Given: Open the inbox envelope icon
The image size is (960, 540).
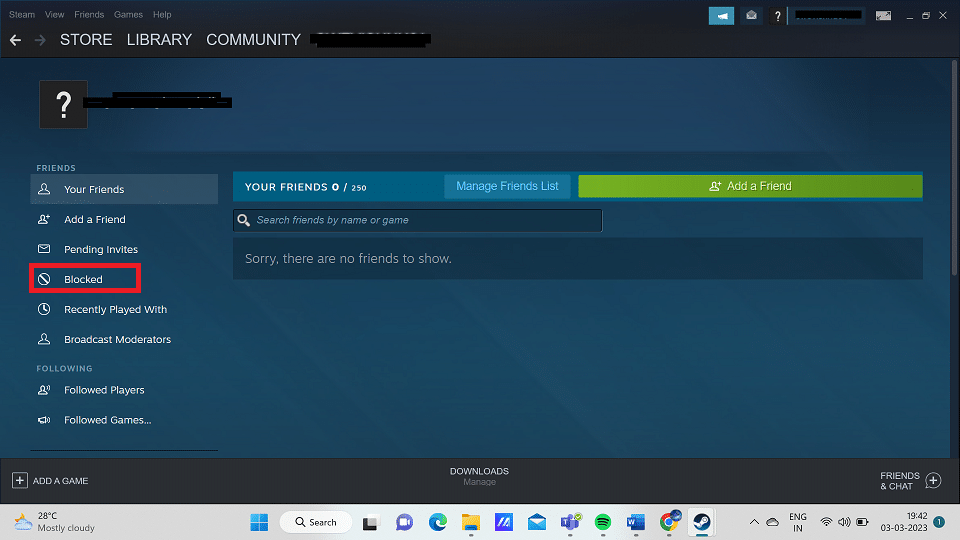Looking at the screenshot, I should coord(751,16).
